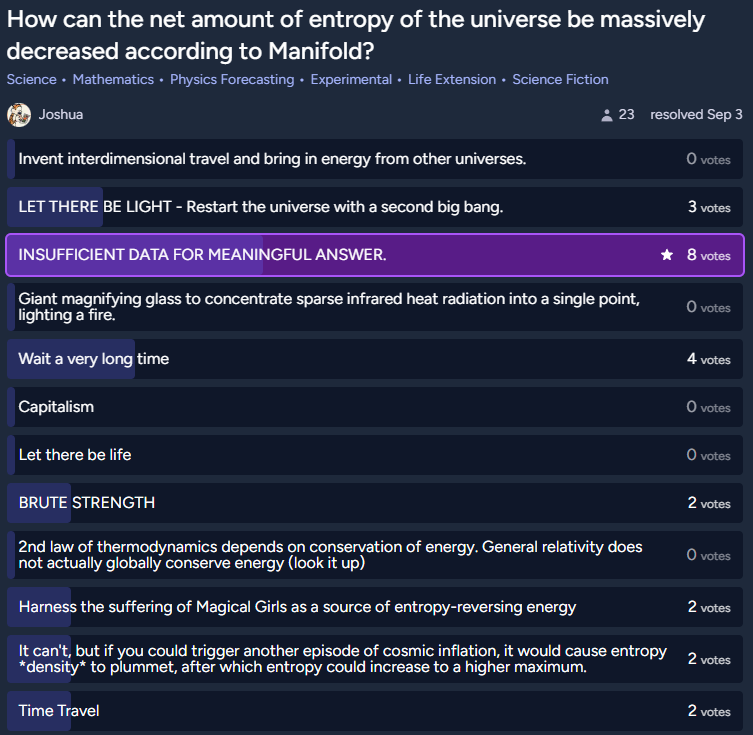Open the Science topic tag
Viewport: 753px width, 735px height.
click(32, 79)
